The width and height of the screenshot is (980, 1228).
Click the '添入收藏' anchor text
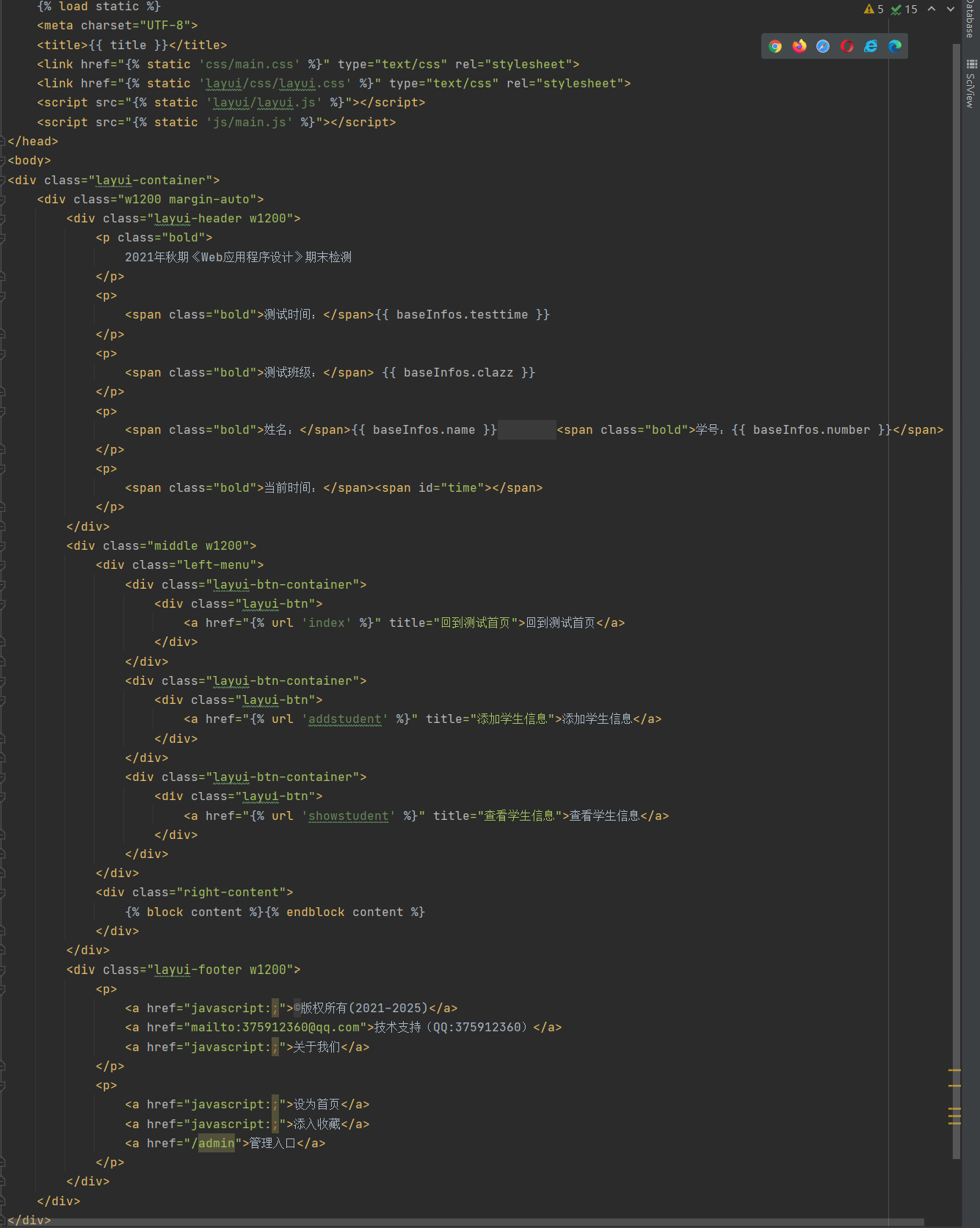pyautogui.click(x=317, y=1125)
